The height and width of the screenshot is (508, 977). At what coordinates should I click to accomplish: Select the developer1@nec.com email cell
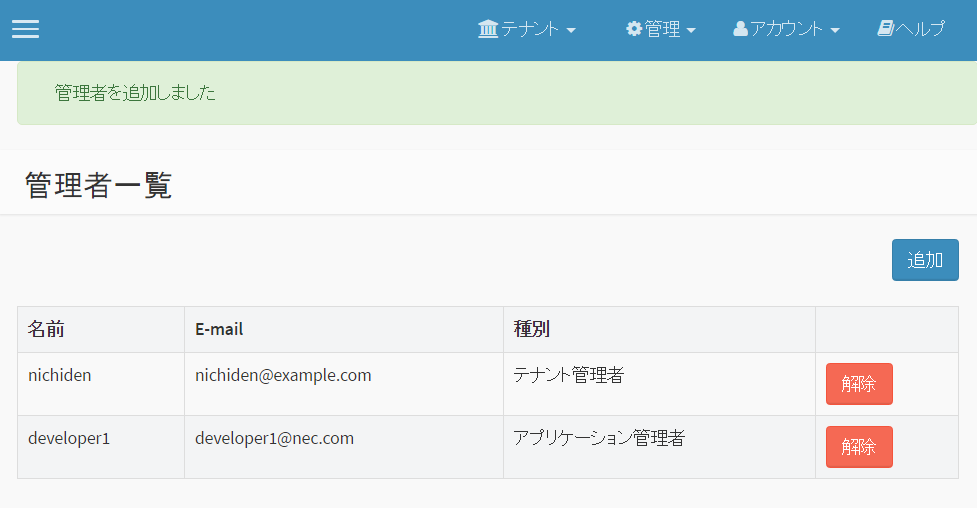pyautogui.click(x=344, y=447)
